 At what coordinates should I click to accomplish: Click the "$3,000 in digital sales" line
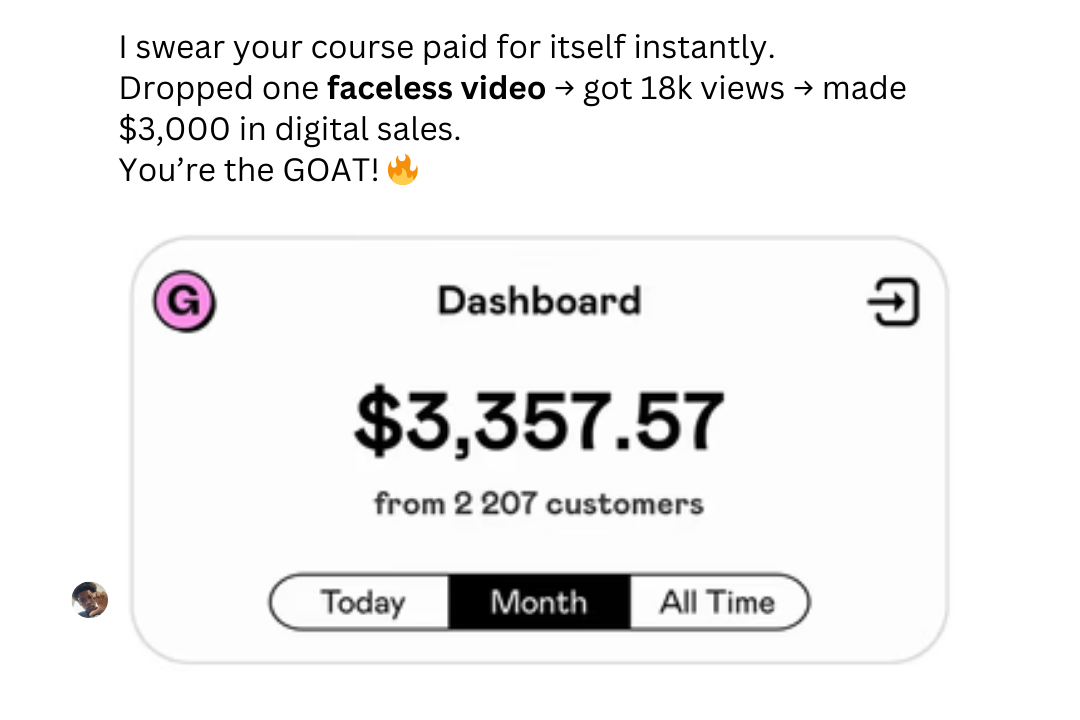290,130
